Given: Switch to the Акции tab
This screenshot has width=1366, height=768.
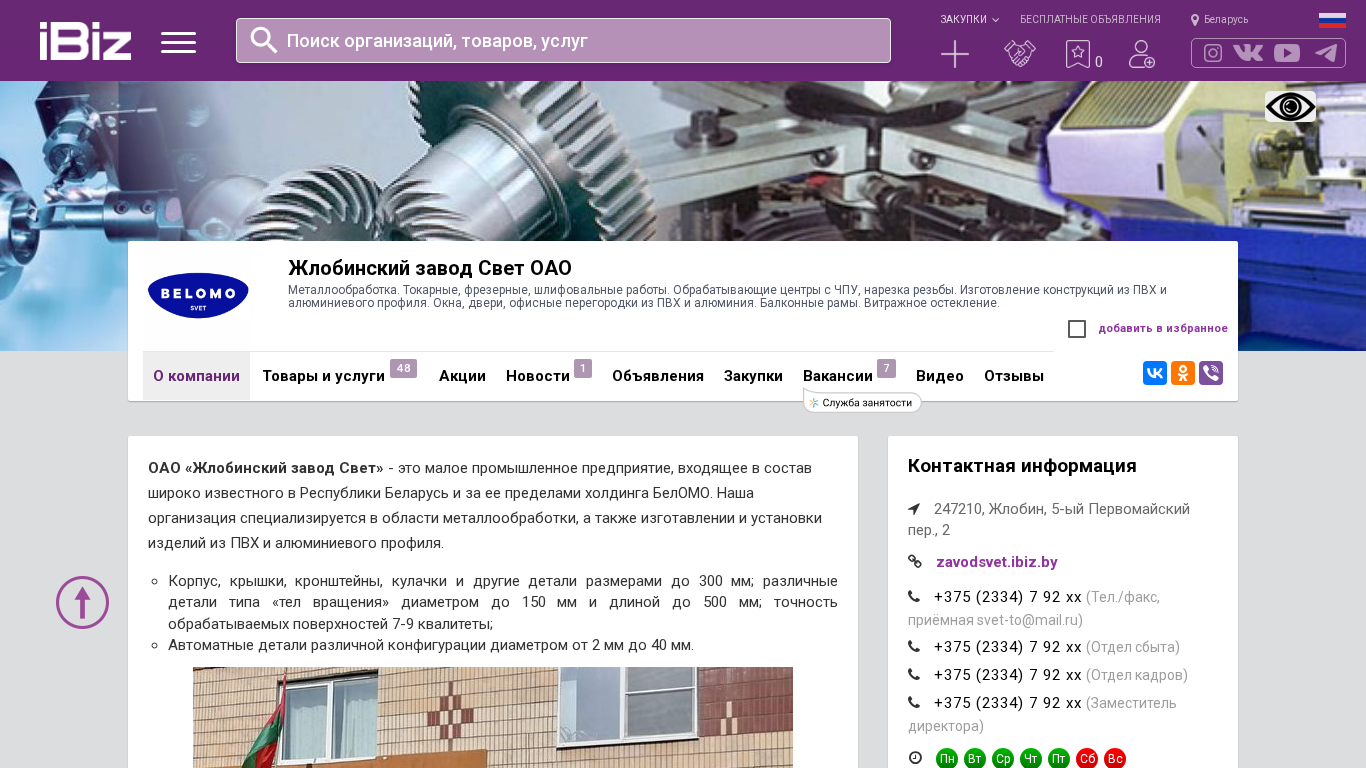Looking at the screenshot, I should click(462, 376).
